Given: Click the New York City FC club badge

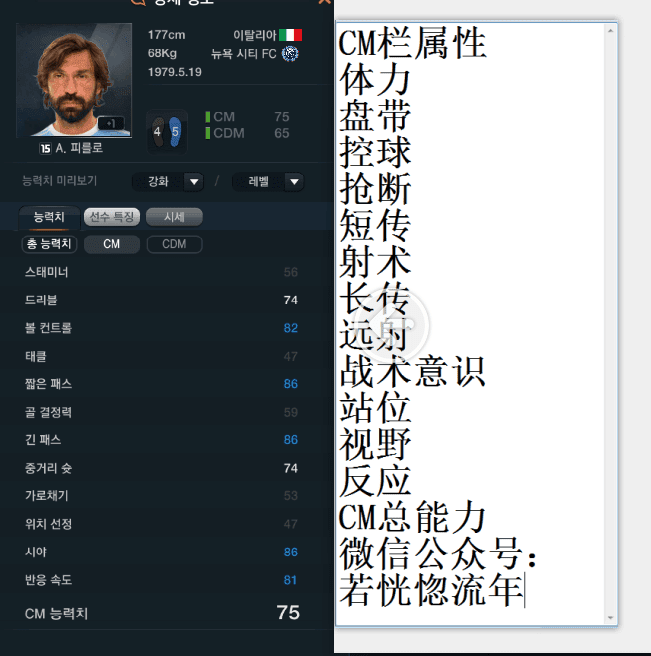Looking at the screenshot, I should point(290,54).
